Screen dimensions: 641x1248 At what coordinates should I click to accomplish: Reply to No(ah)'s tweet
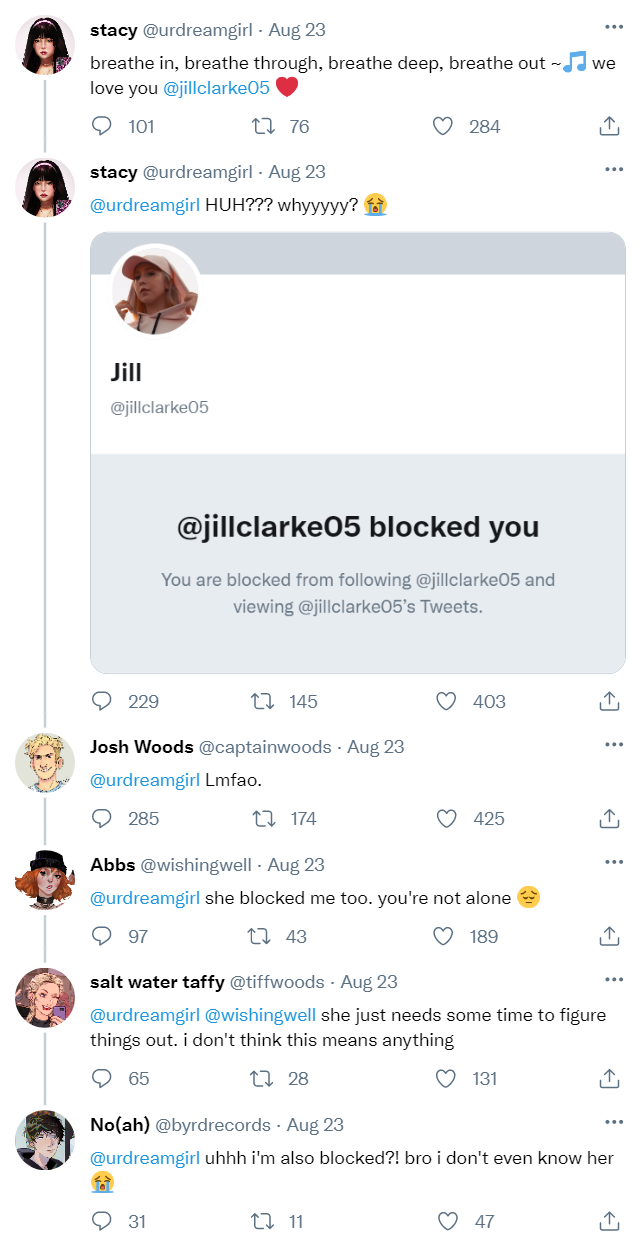102,1221
